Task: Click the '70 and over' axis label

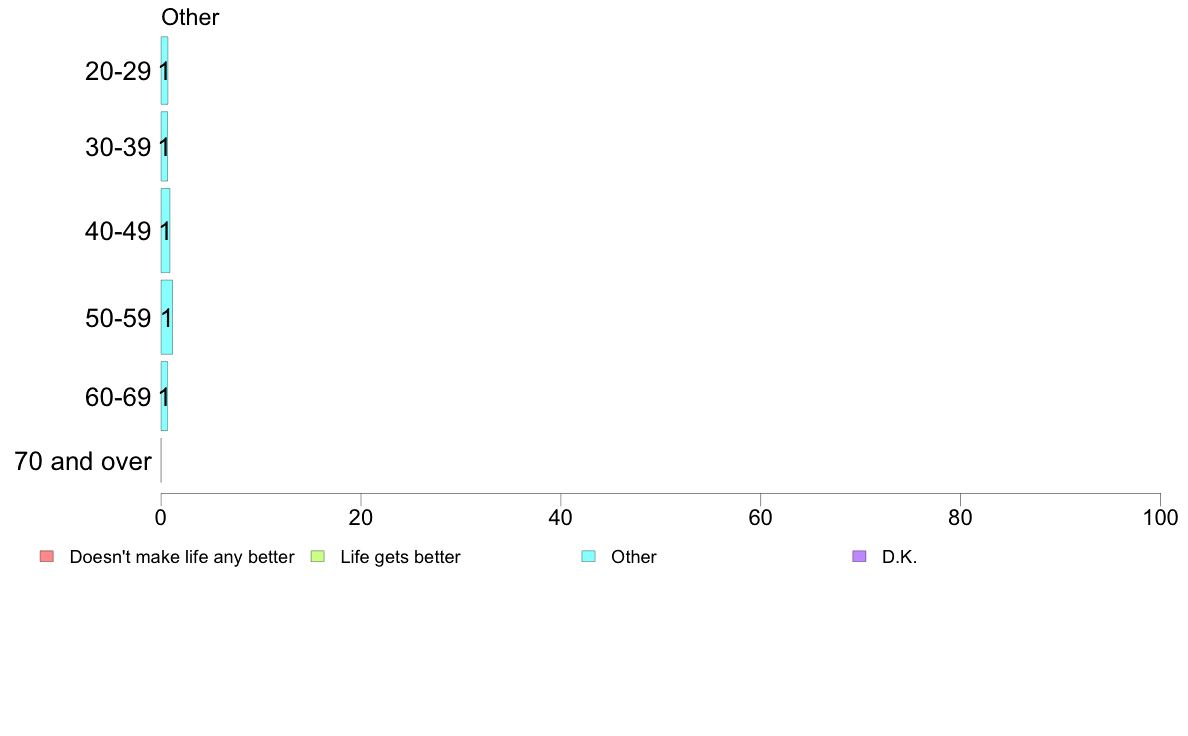Action: 83,461
